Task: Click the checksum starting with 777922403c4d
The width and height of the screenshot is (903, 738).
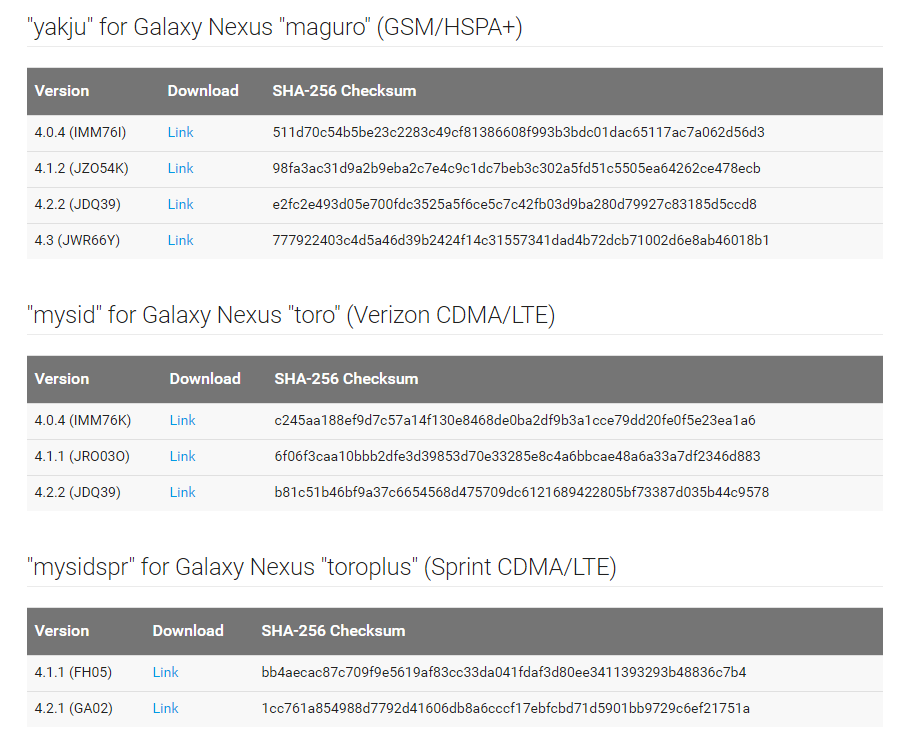Action: pyautogui.click(x=520, y=240)
